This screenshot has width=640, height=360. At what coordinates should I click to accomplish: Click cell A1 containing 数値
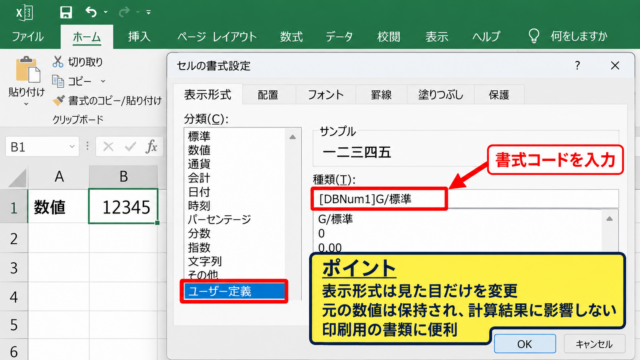point(58,207)
